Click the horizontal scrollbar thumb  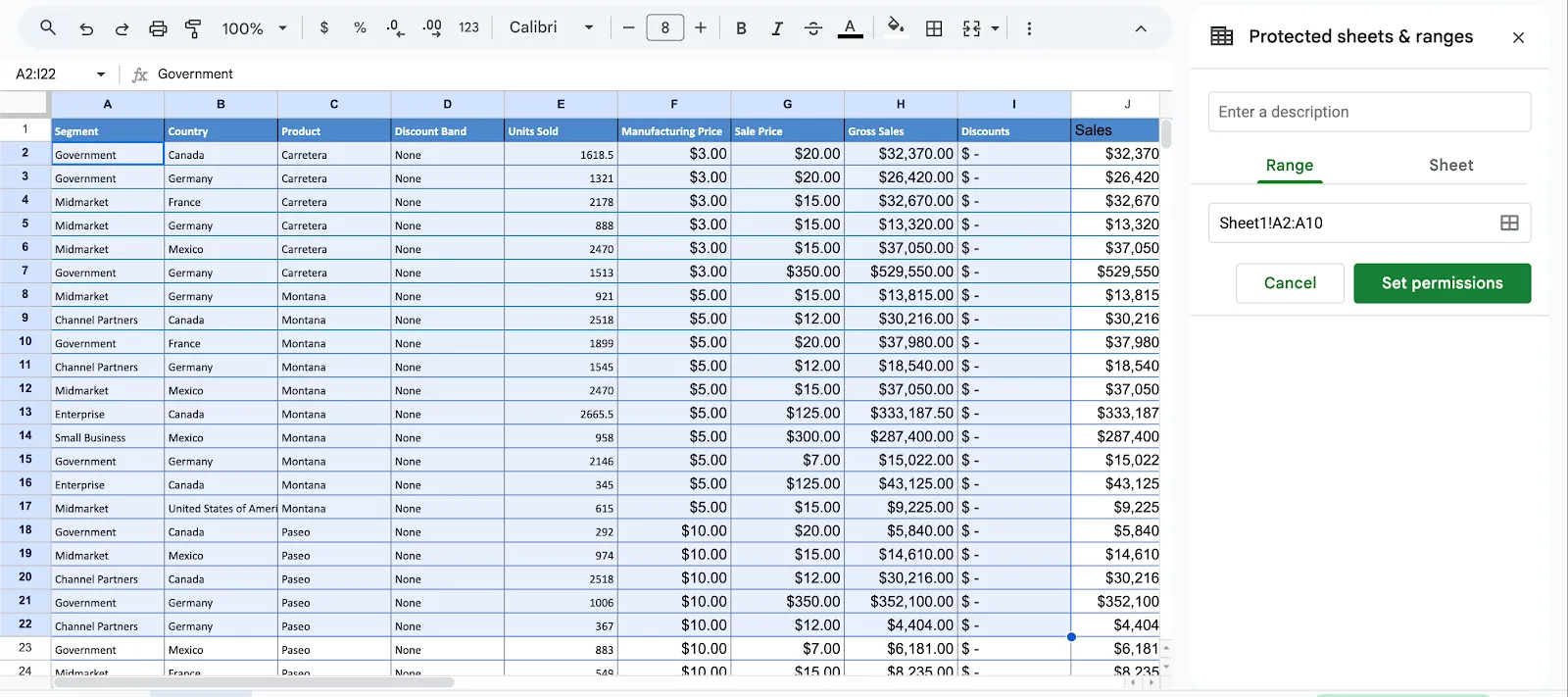click(253, 682)
